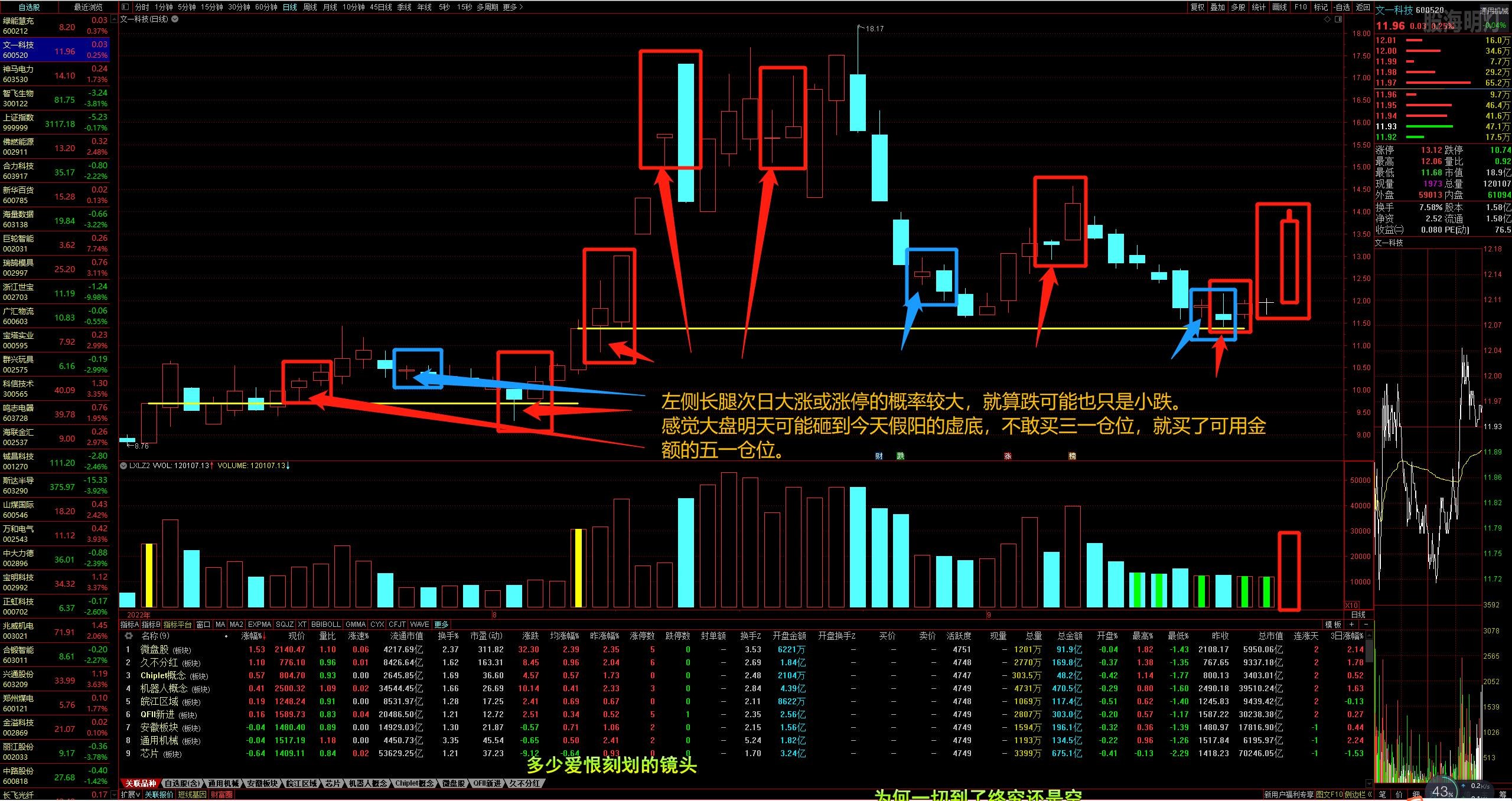Switch to the 关联品种 bottom tab
The image size is (1512, 801).
[141, 783]
